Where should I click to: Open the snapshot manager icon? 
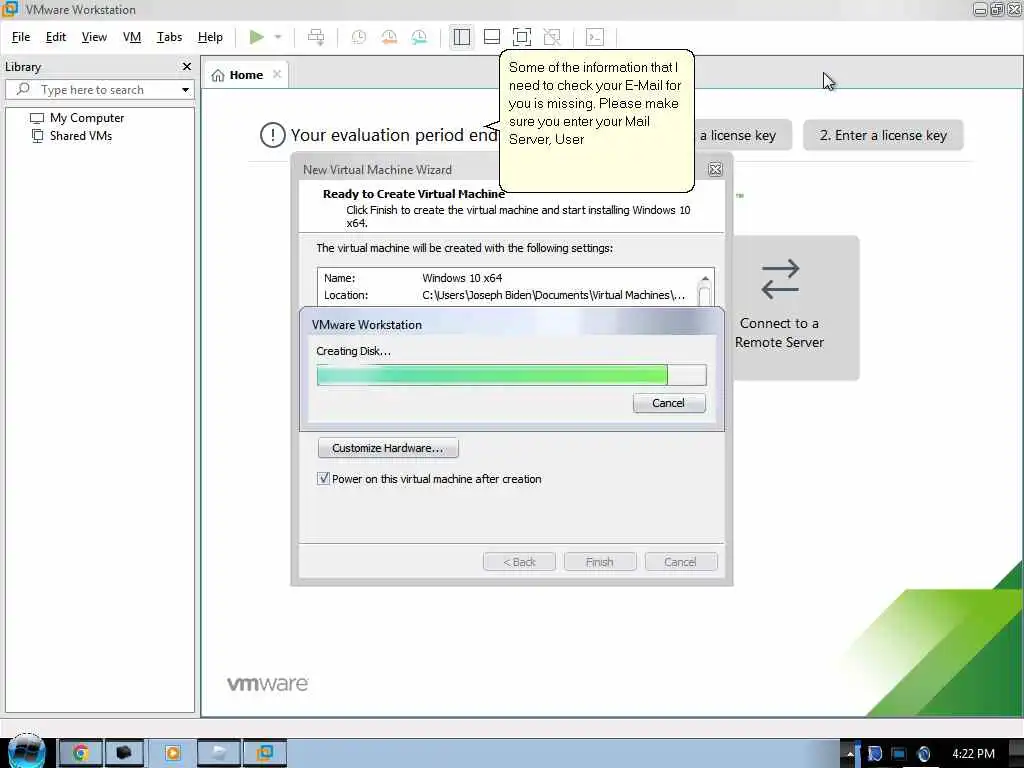(x=419, y=37)
